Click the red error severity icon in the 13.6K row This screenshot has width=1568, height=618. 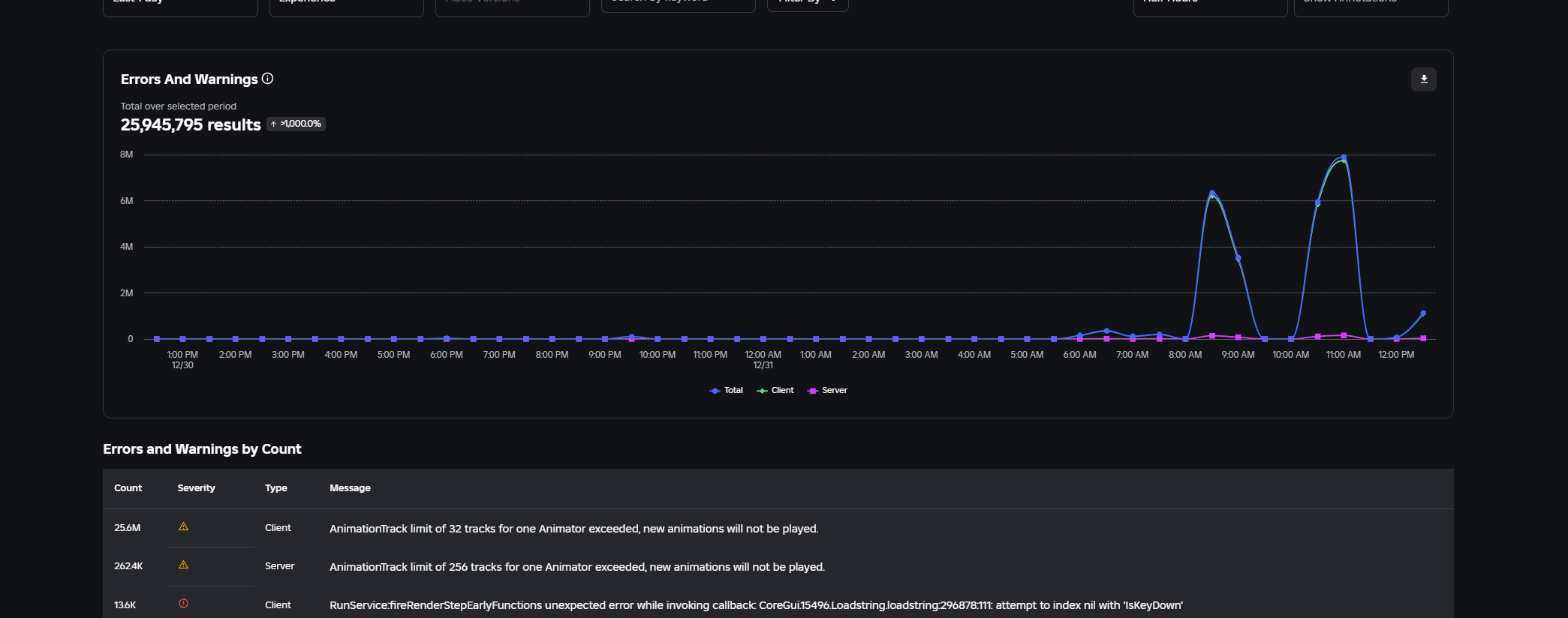point(183,604)
